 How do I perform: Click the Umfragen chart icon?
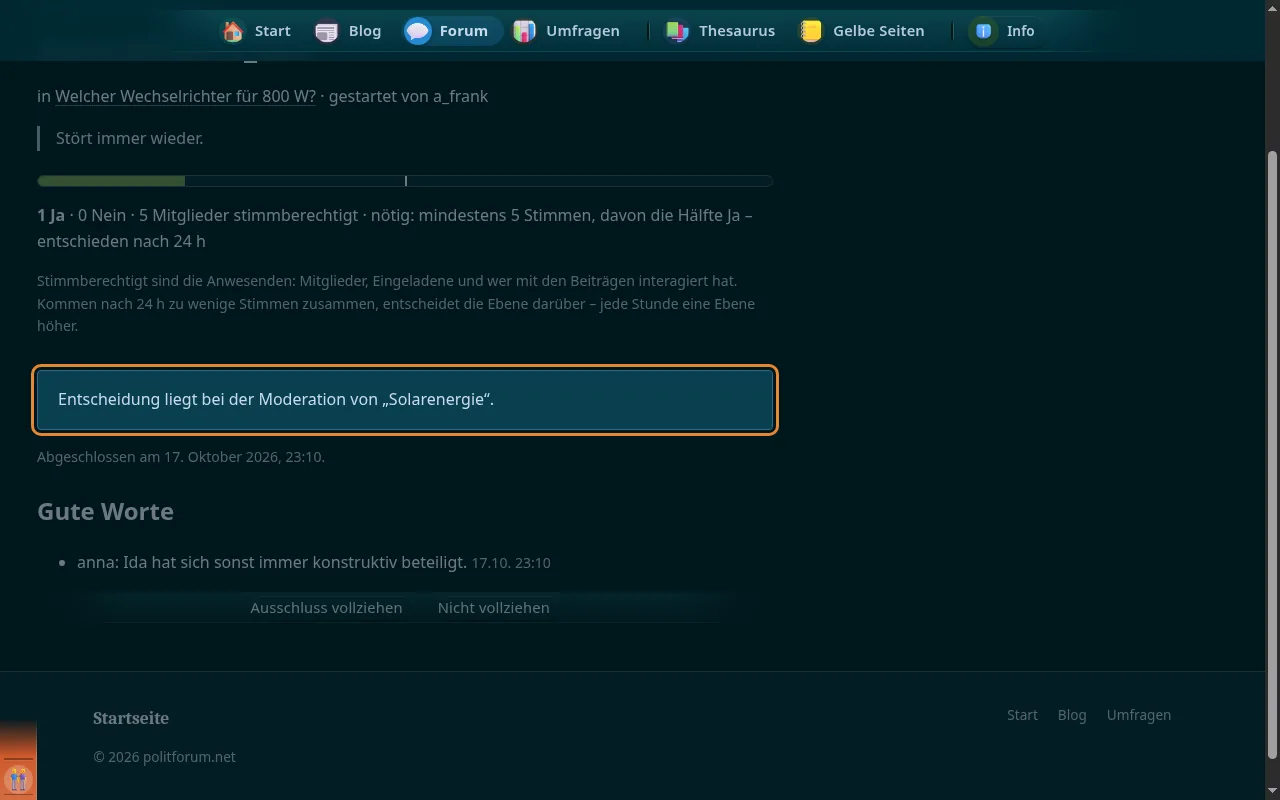(524, 31)
